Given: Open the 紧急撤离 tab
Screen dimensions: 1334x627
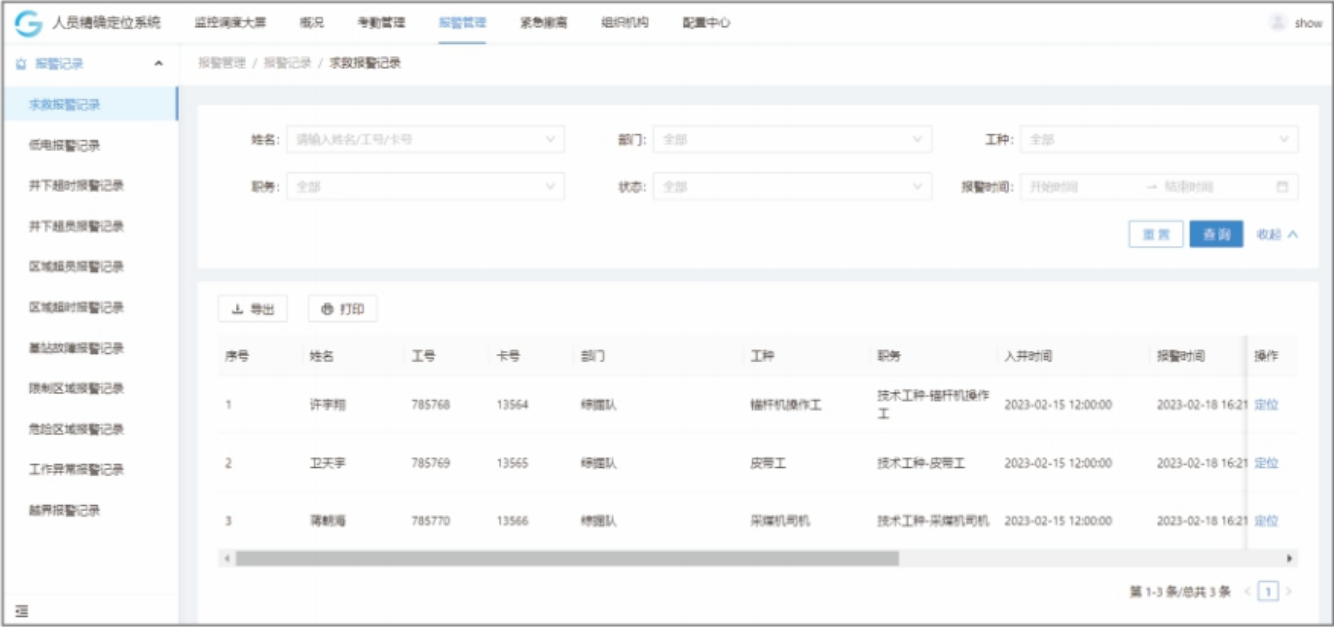Looking at the screenshot, I should pos(543,23).
